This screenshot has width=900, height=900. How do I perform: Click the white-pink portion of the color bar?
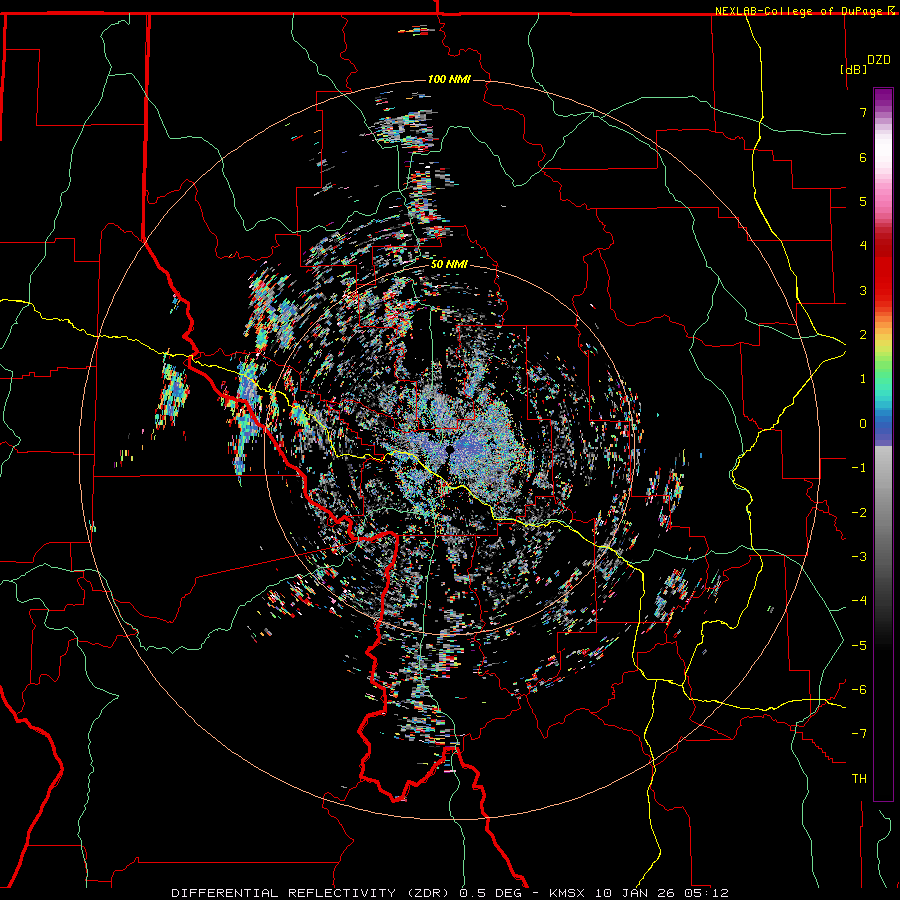tap(883, 164)
